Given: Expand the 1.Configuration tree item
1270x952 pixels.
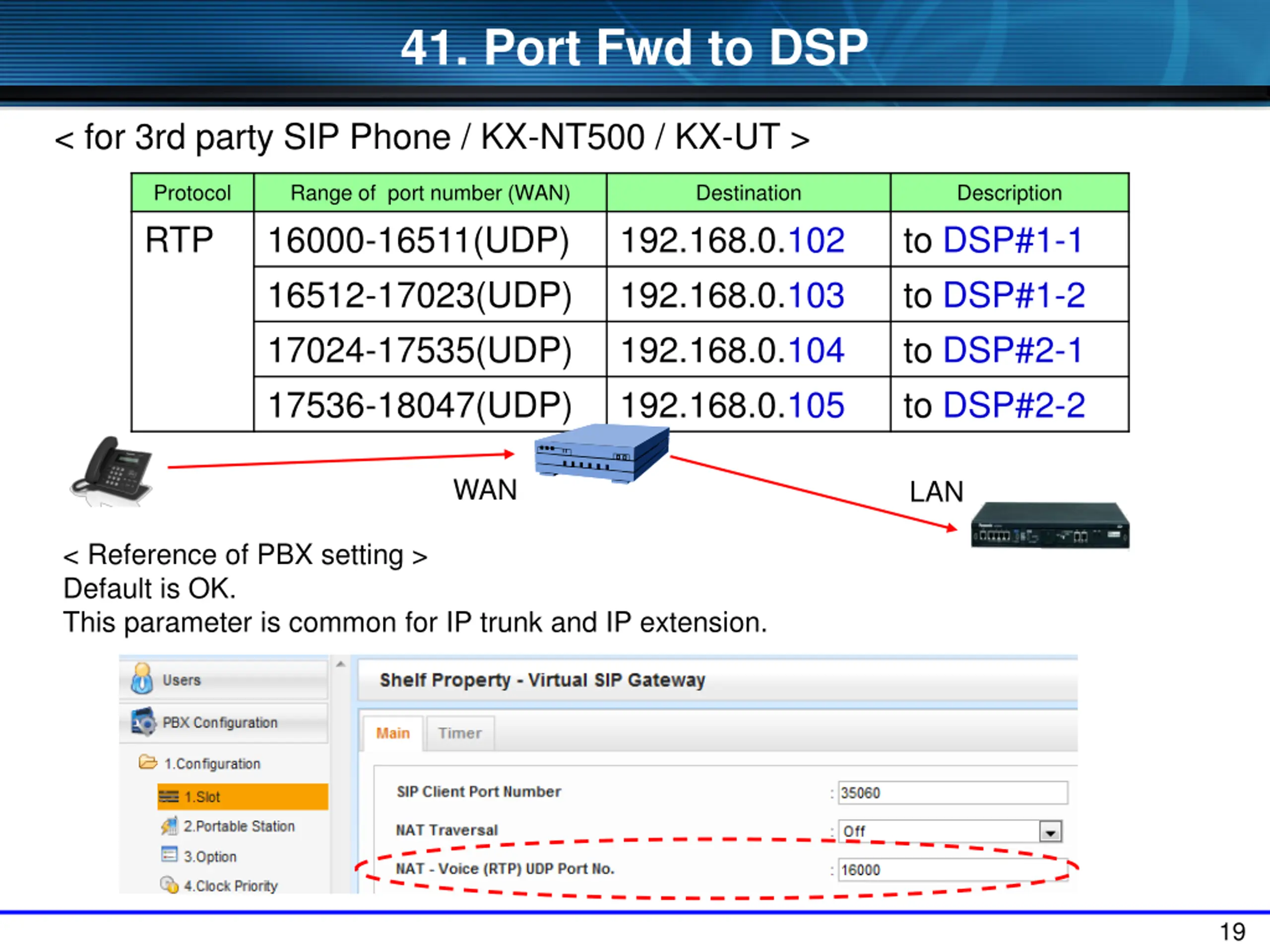Looking at the screenshot, I should (212, 764).
